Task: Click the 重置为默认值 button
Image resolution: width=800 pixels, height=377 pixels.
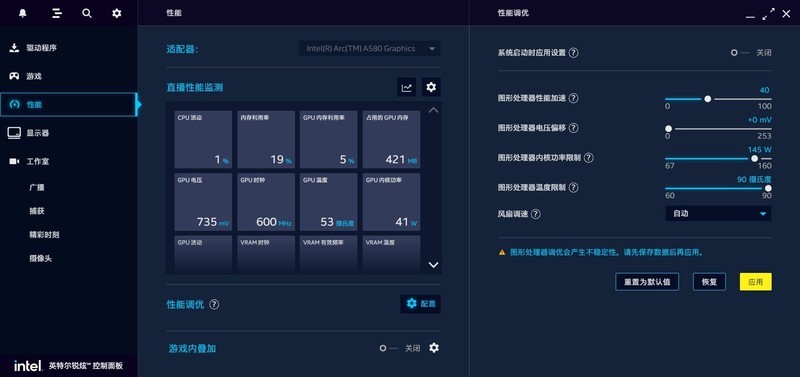Action: (x=647, y=282)
